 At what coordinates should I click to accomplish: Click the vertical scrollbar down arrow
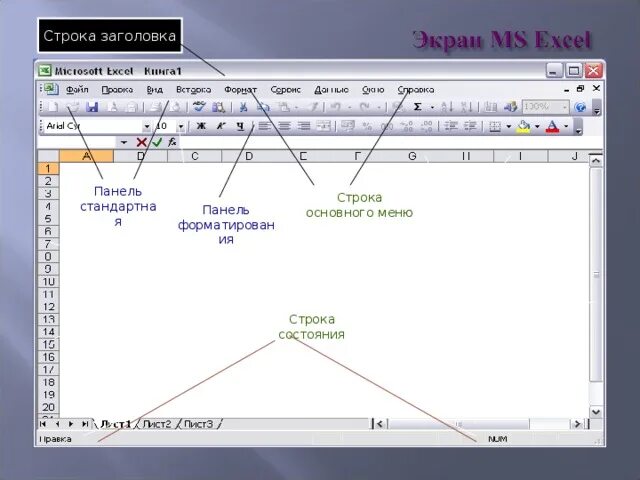pos(596,412)
